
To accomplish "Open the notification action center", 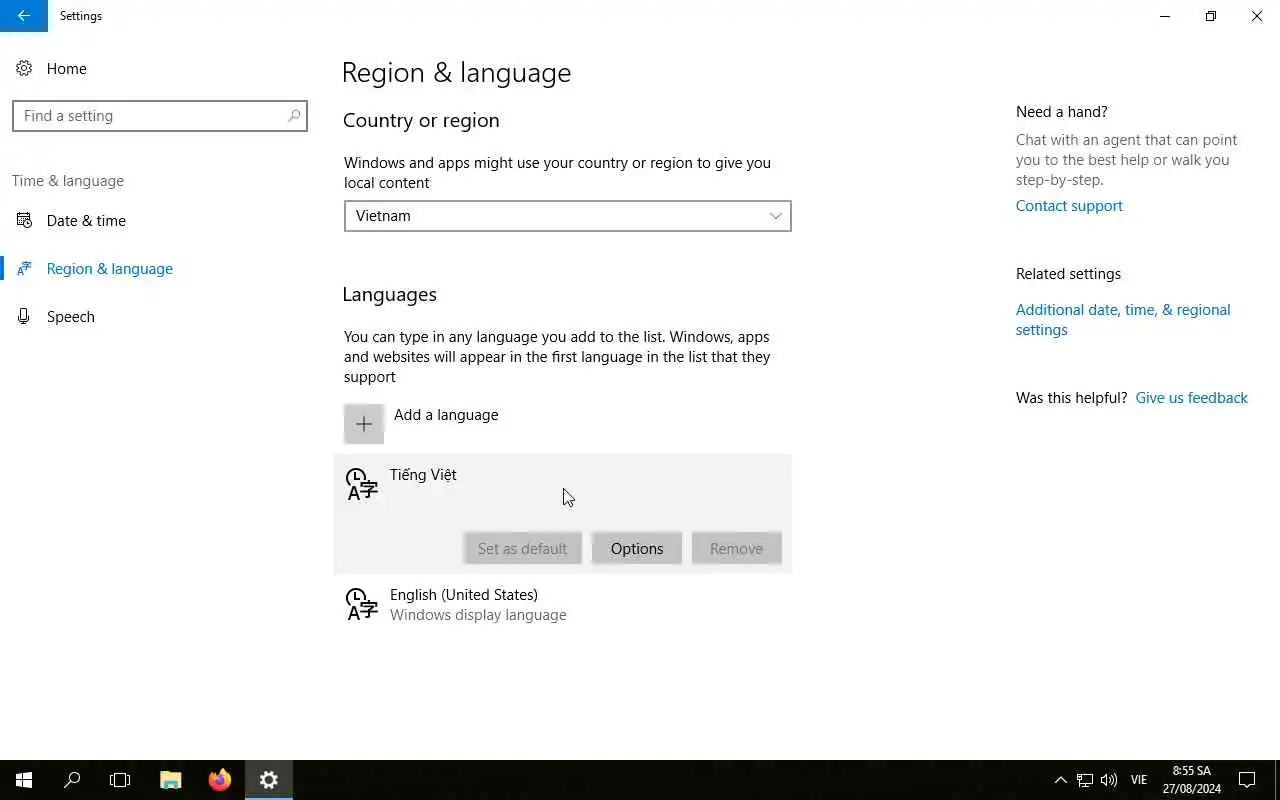I will pyautogui.click(x=1247, y=780).
